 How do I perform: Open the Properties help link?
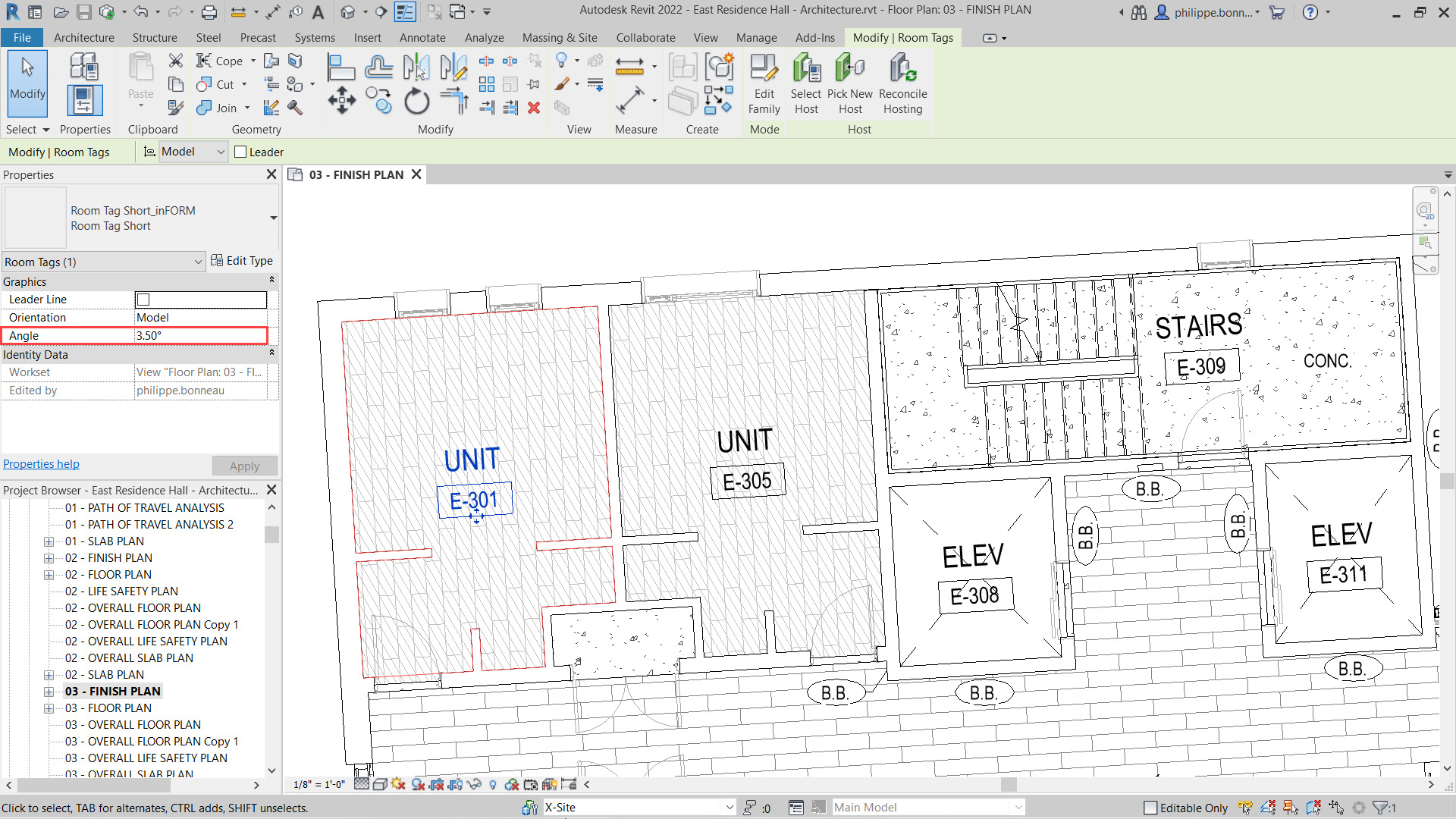coord(41,464)
